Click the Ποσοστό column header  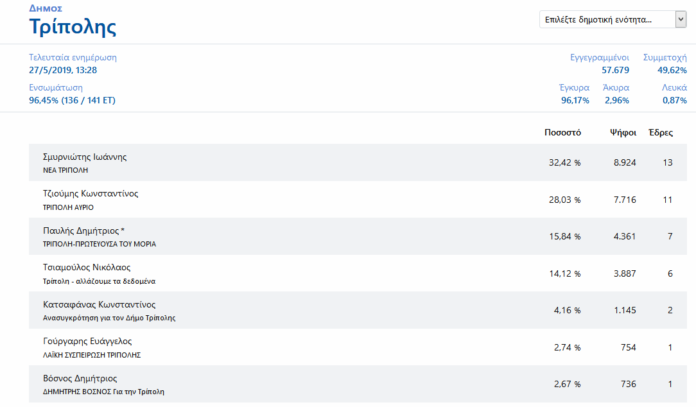pyautogui.click(x=563, y=132)
